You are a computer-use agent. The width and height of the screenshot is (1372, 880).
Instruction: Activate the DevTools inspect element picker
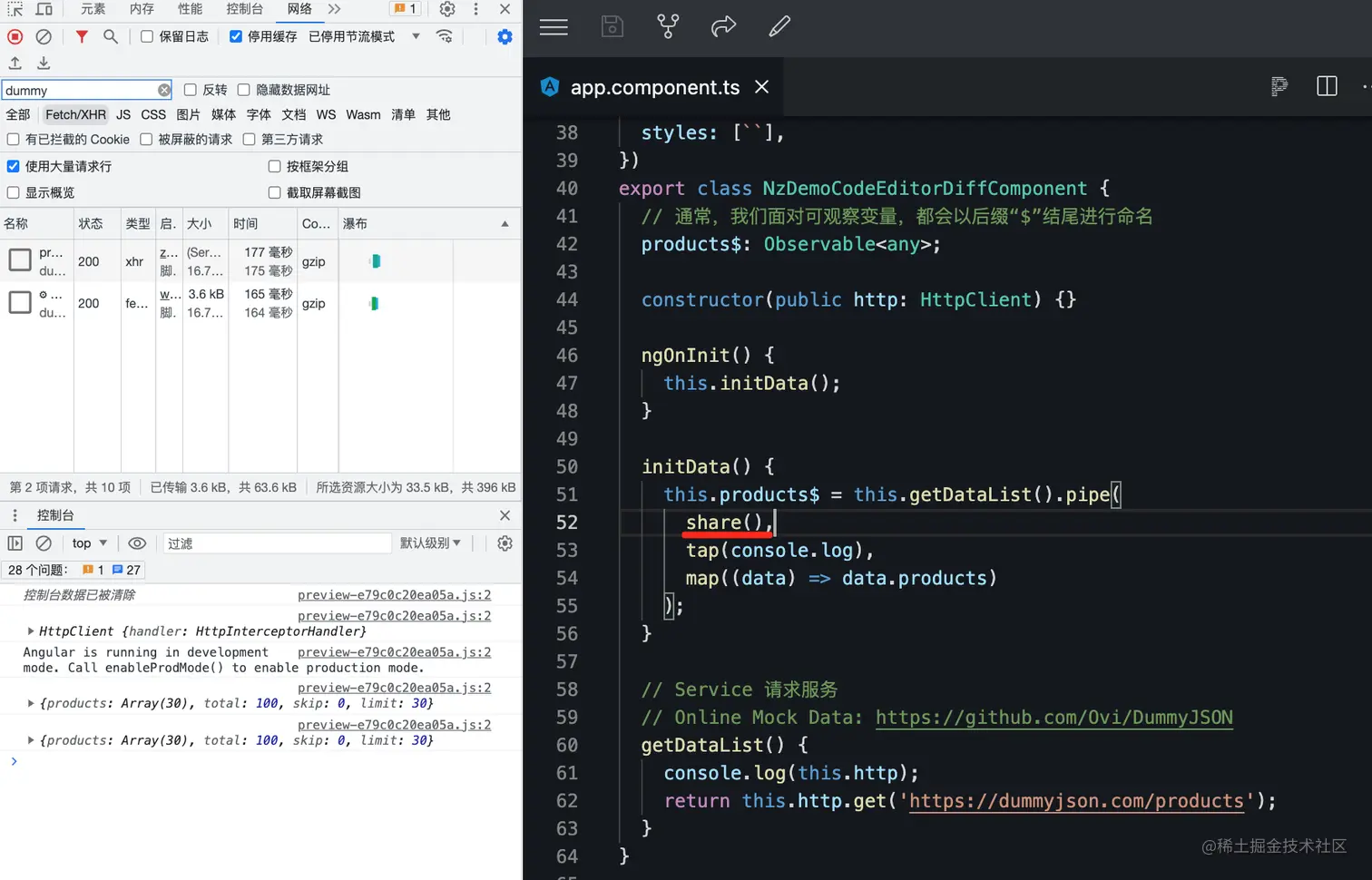(x=15, y=9)
